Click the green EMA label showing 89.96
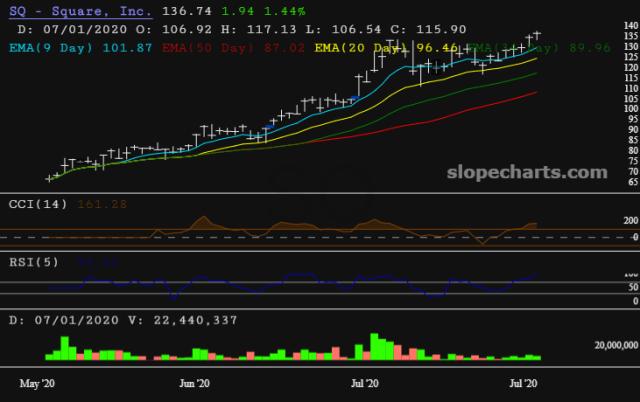 click(x=558, y=46)
